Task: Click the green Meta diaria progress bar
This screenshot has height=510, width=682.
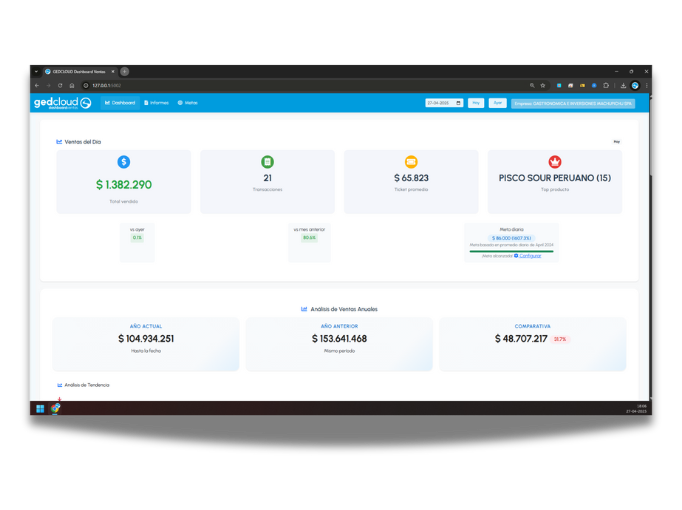Action: click(x=511, y=251)
